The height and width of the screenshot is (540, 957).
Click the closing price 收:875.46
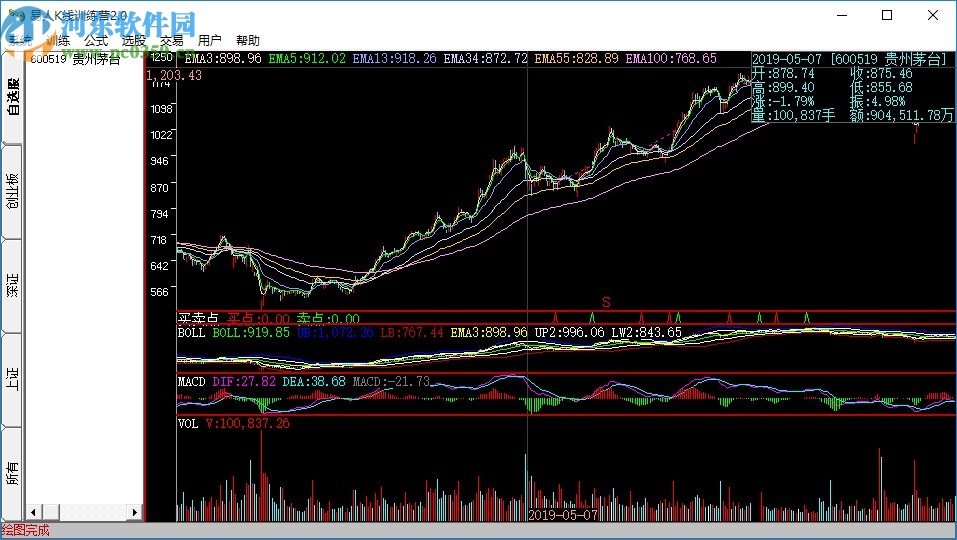(x=881, y=73)
